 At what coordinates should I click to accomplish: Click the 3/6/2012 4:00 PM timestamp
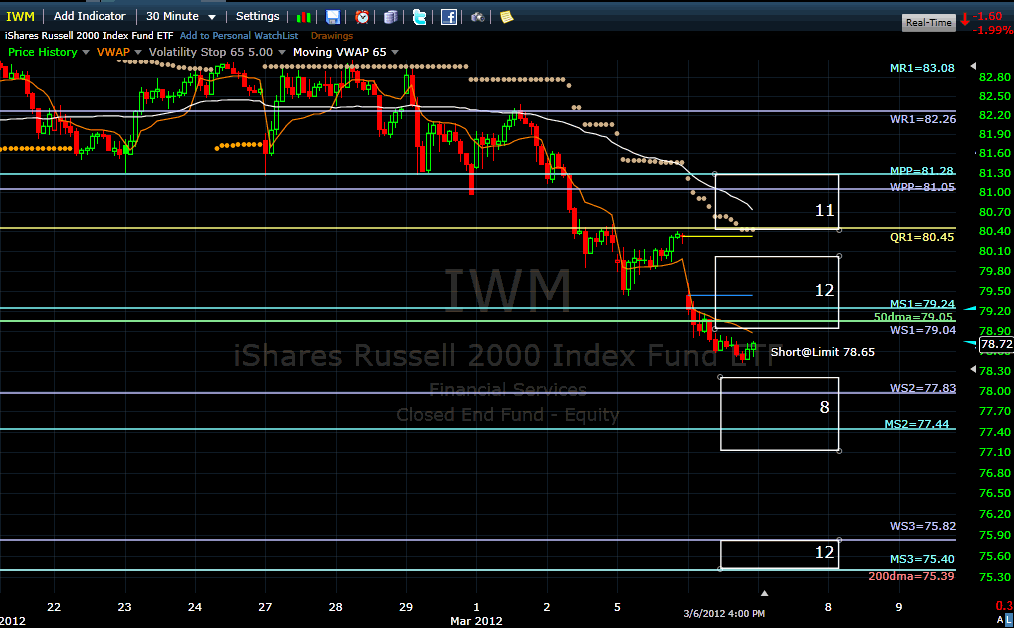[724, 613]
